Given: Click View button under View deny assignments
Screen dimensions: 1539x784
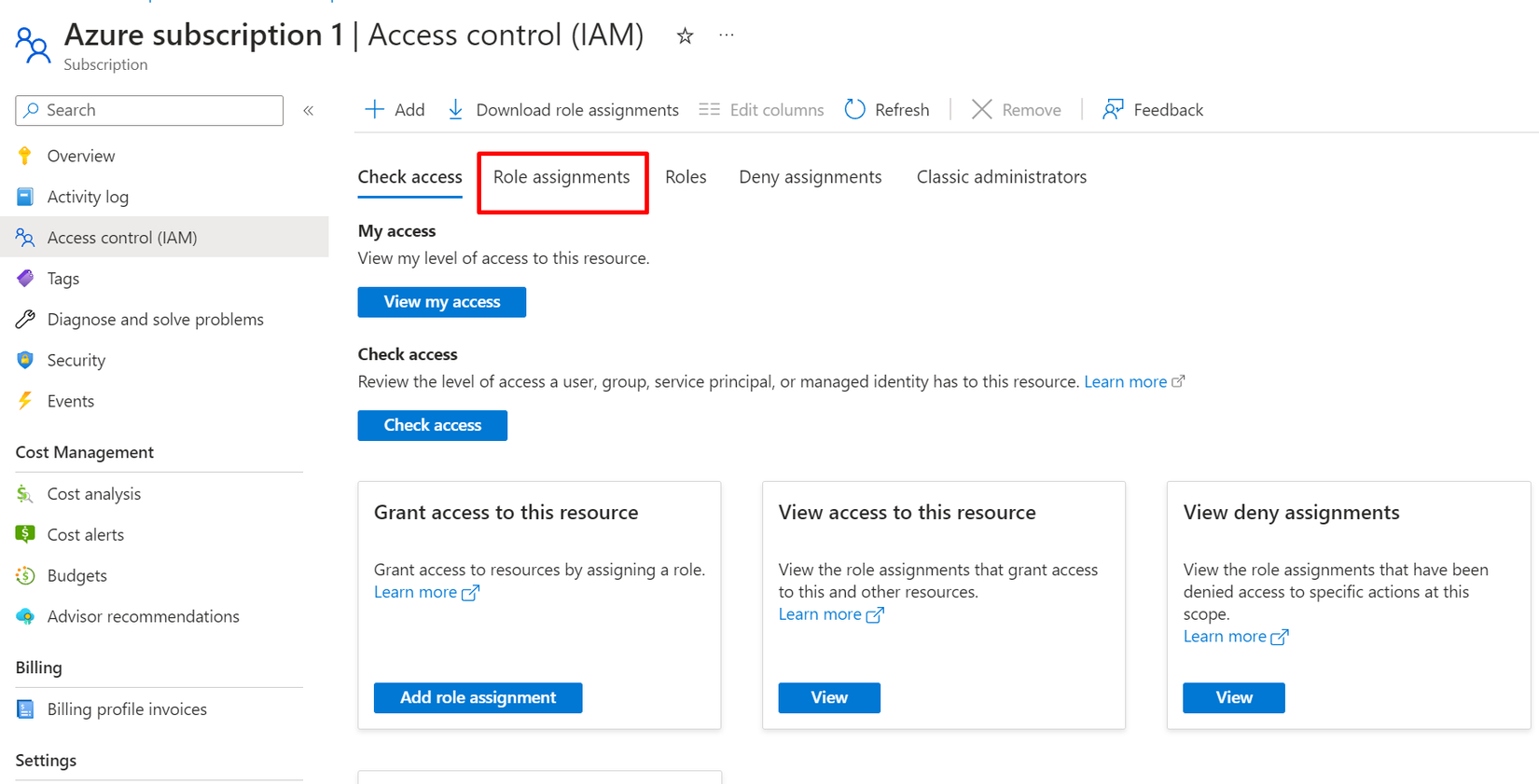Looking at the screenshot, I should pyautogui.click(x=1233, y=697).
